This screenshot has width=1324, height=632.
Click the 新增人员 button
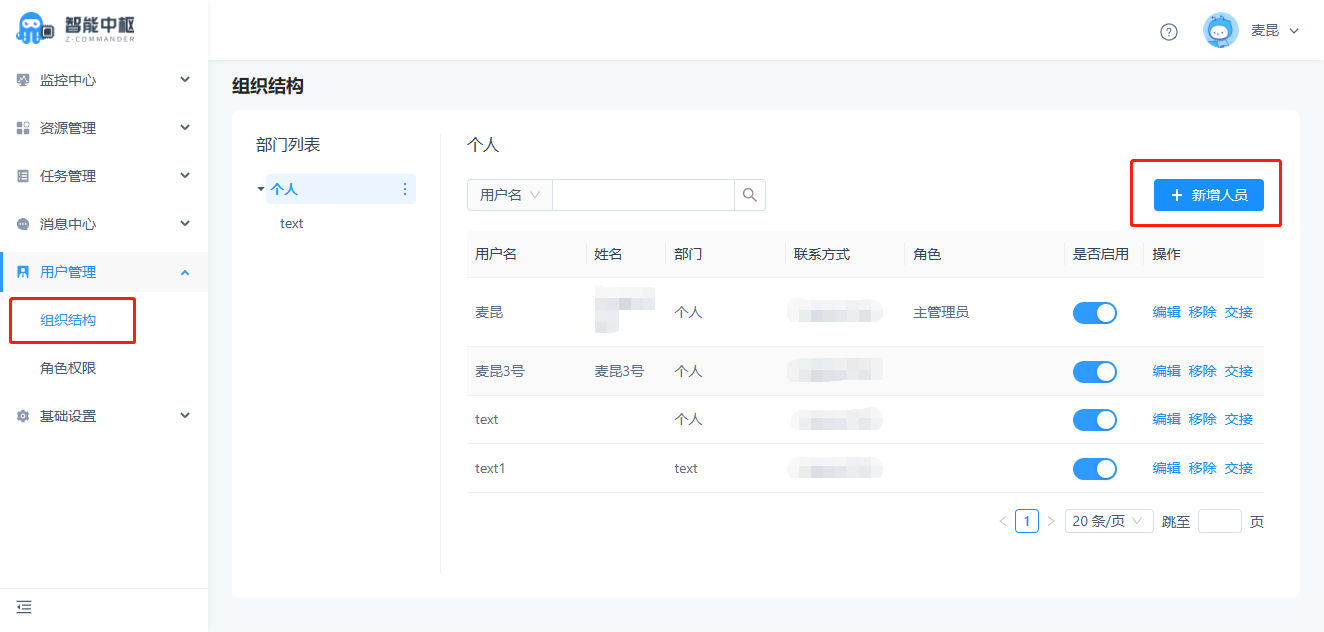(1208, 195)
